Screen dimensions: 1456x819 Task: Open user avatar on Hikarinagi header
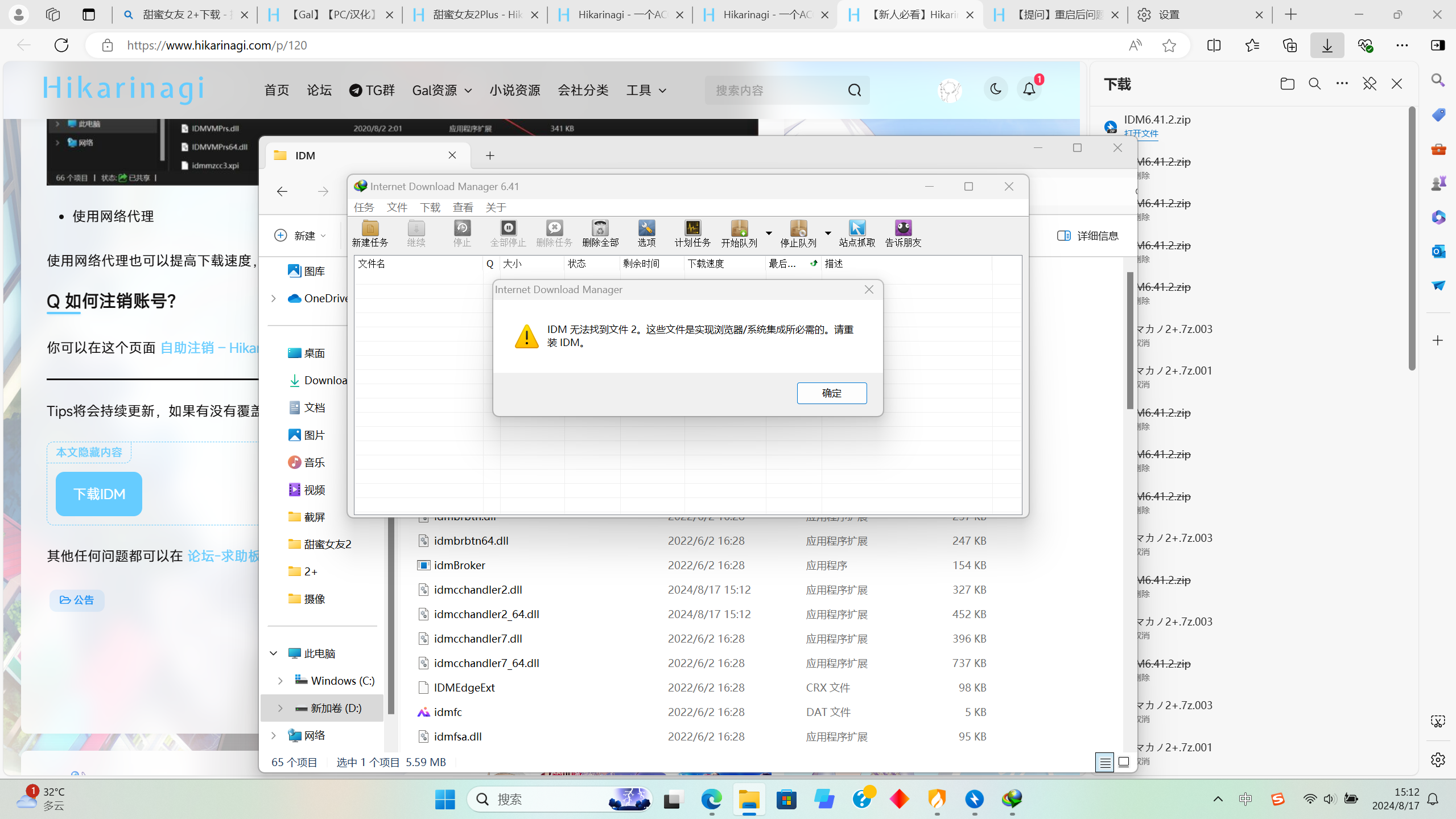(950, 90)
